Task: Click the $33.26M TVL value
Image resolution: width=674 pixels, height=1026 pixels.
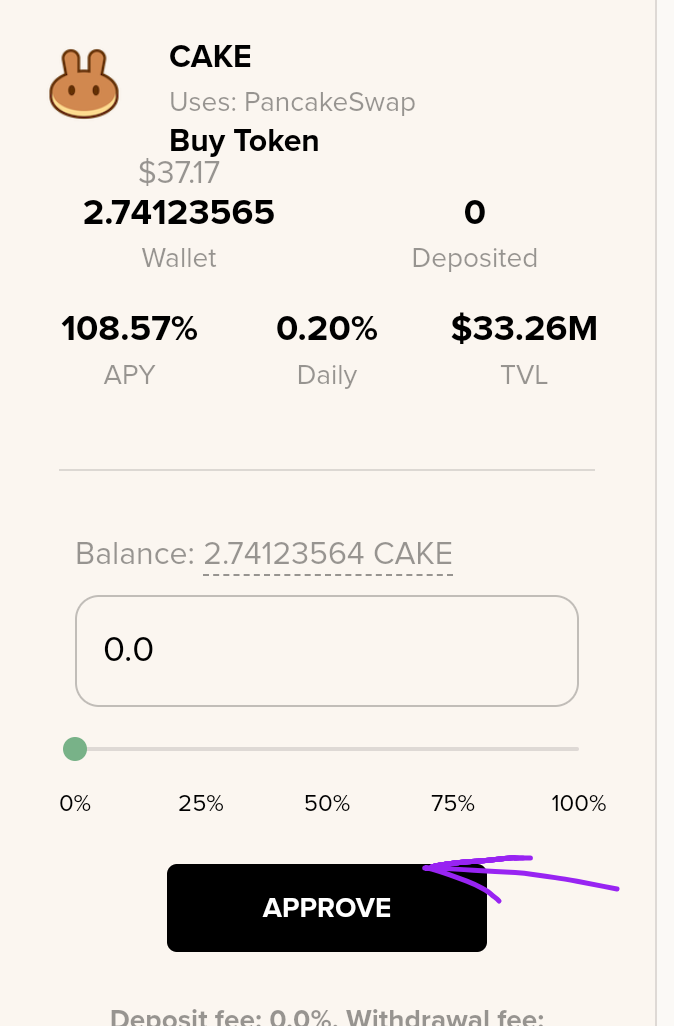Action: click(x=524, y=328)
